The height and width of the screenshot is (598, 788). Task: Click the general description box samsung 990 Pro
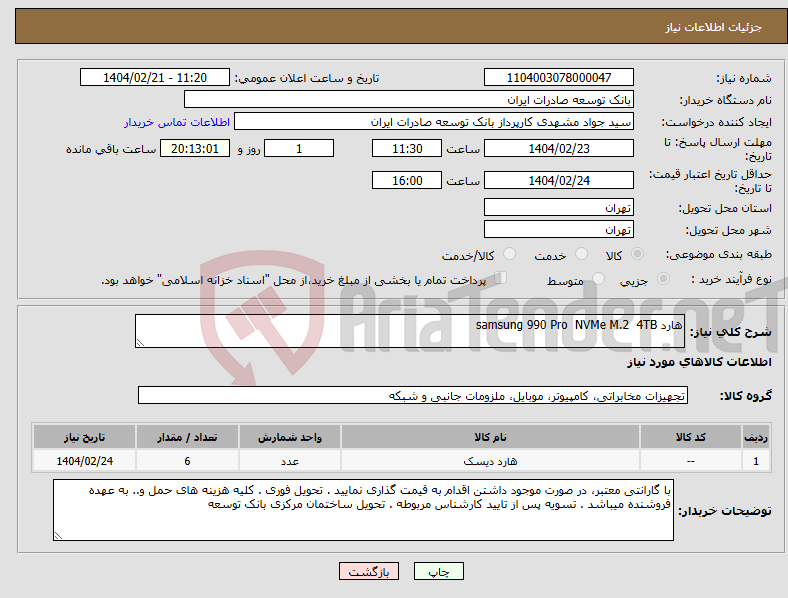point(410,331)
